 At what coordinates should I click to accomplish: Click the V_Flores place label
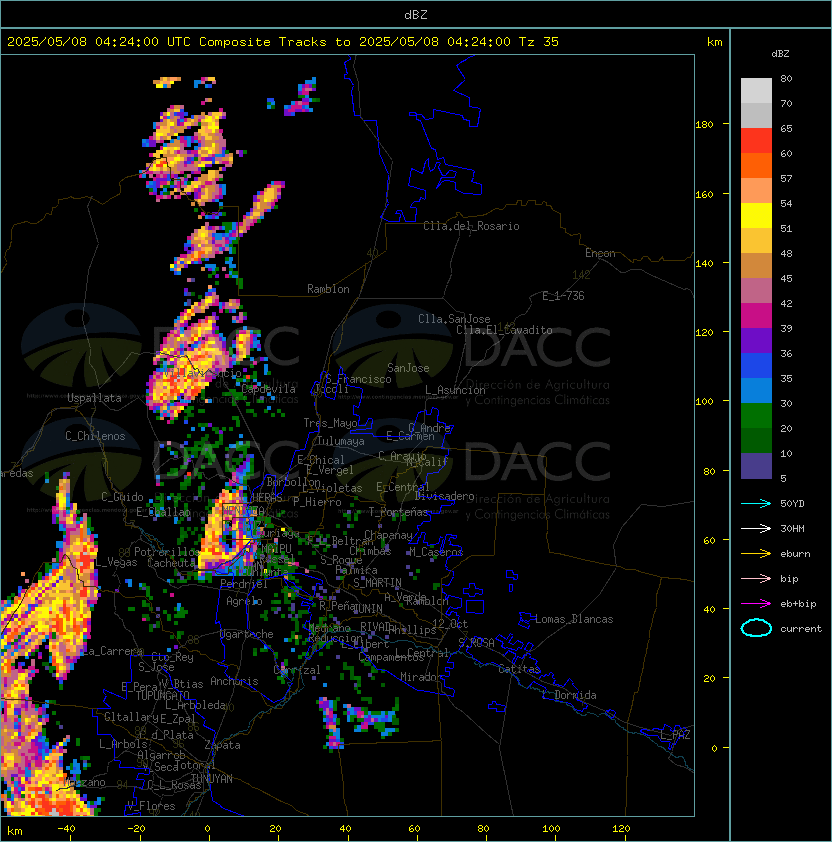(151, 806)
